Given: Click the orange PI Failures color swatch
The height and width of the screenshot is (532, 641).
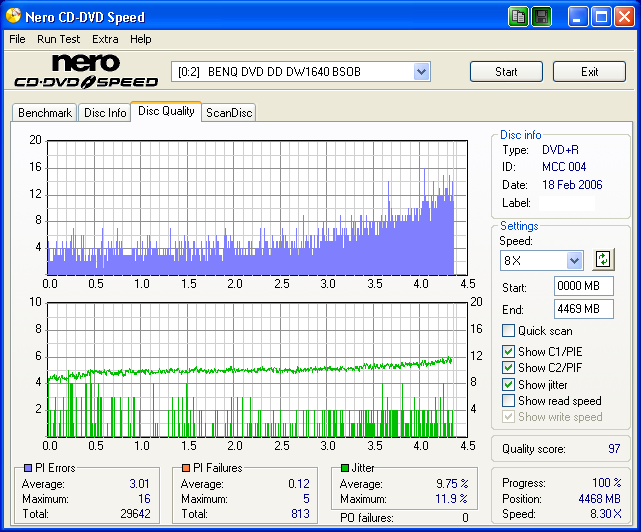Looking at the screenshot, I should 186,468.
